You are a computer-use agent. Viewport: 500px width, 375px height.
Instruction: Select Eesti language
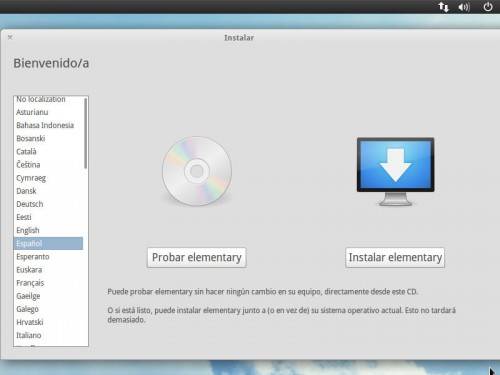click(x=48, y=217)
